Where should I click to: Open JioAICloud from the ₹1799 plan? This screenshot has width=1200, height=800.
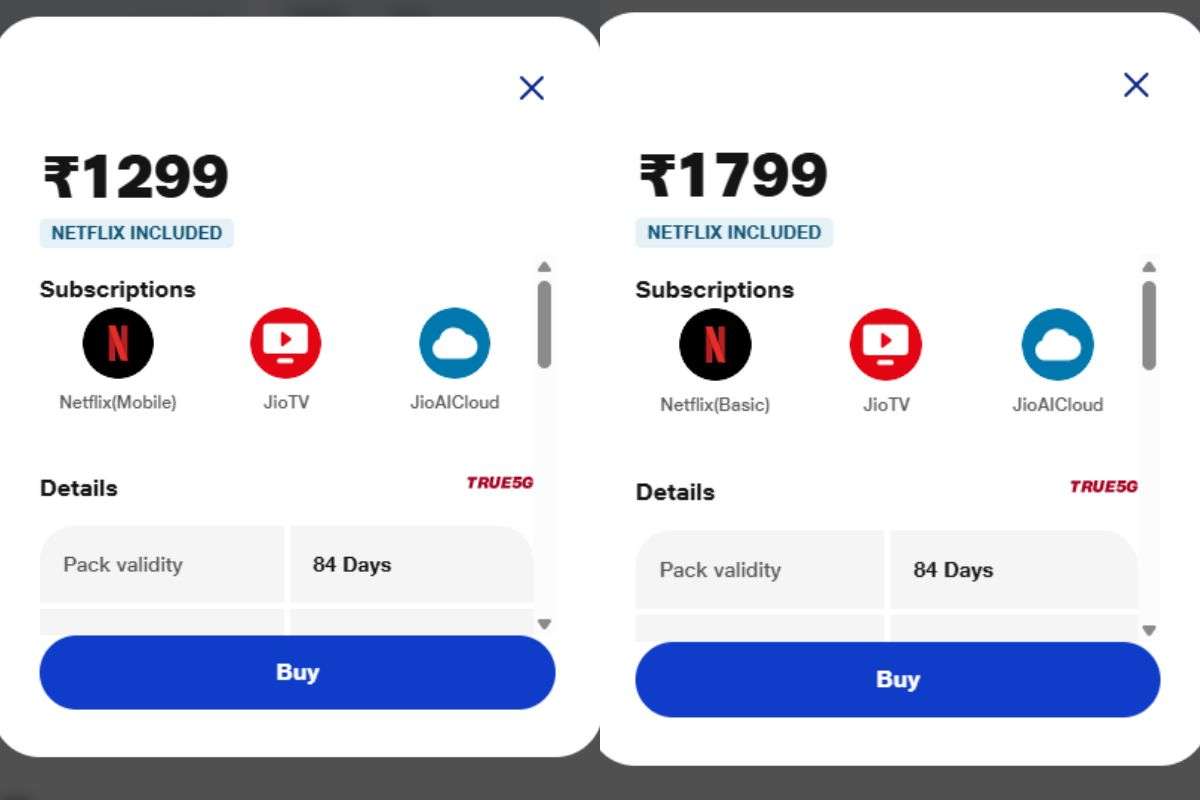tap(1057, 344)
